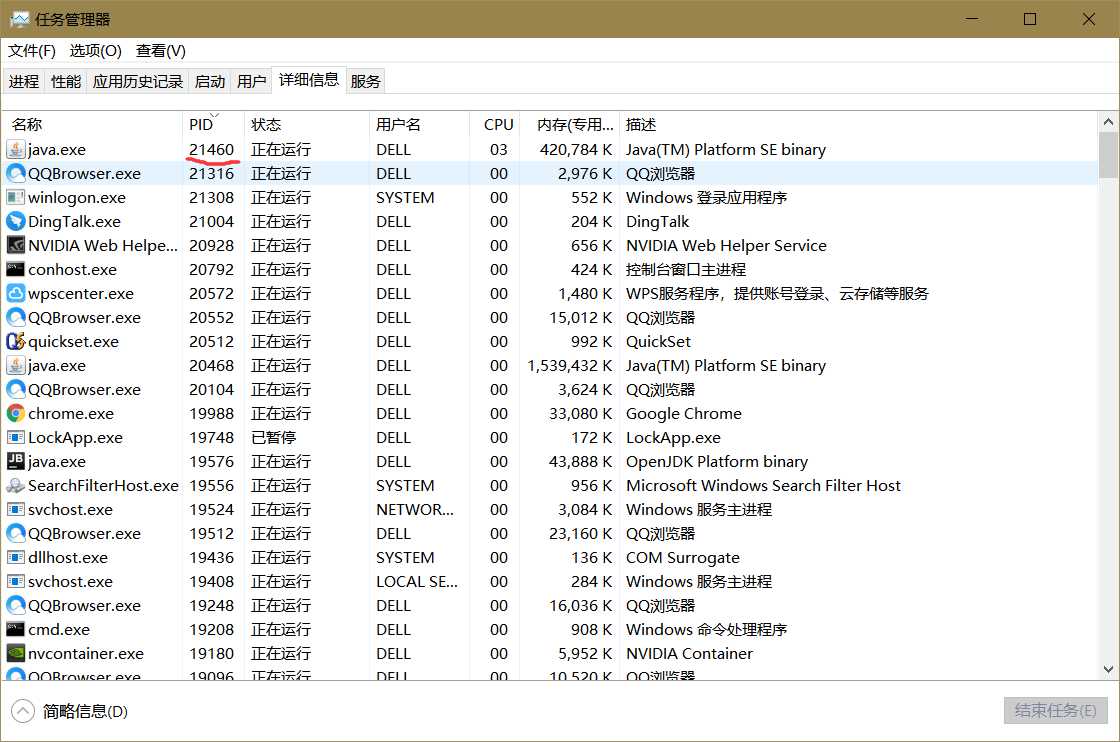
Task: Switch to the 用户 tab
Action: click(x=251, y=81)
